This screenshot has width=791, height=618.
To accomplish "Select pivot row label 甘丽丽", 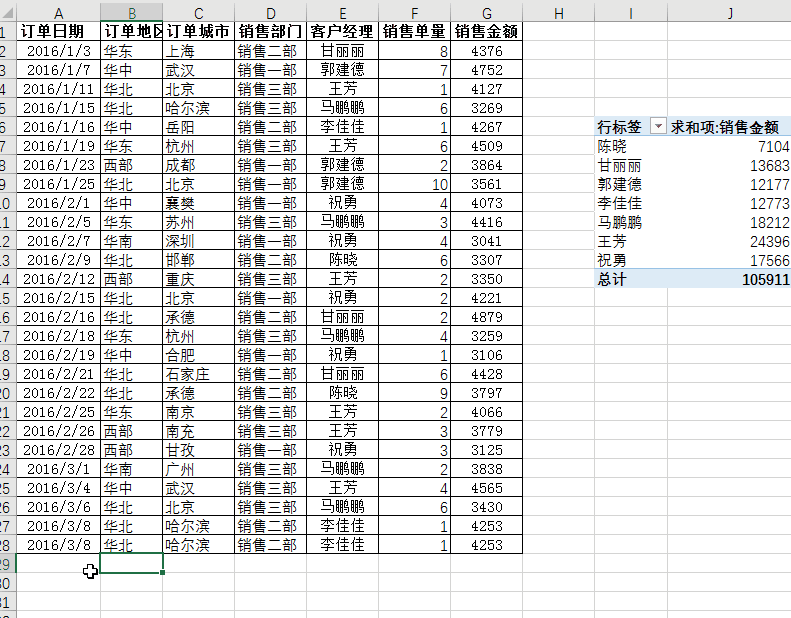I will point(631,165).
